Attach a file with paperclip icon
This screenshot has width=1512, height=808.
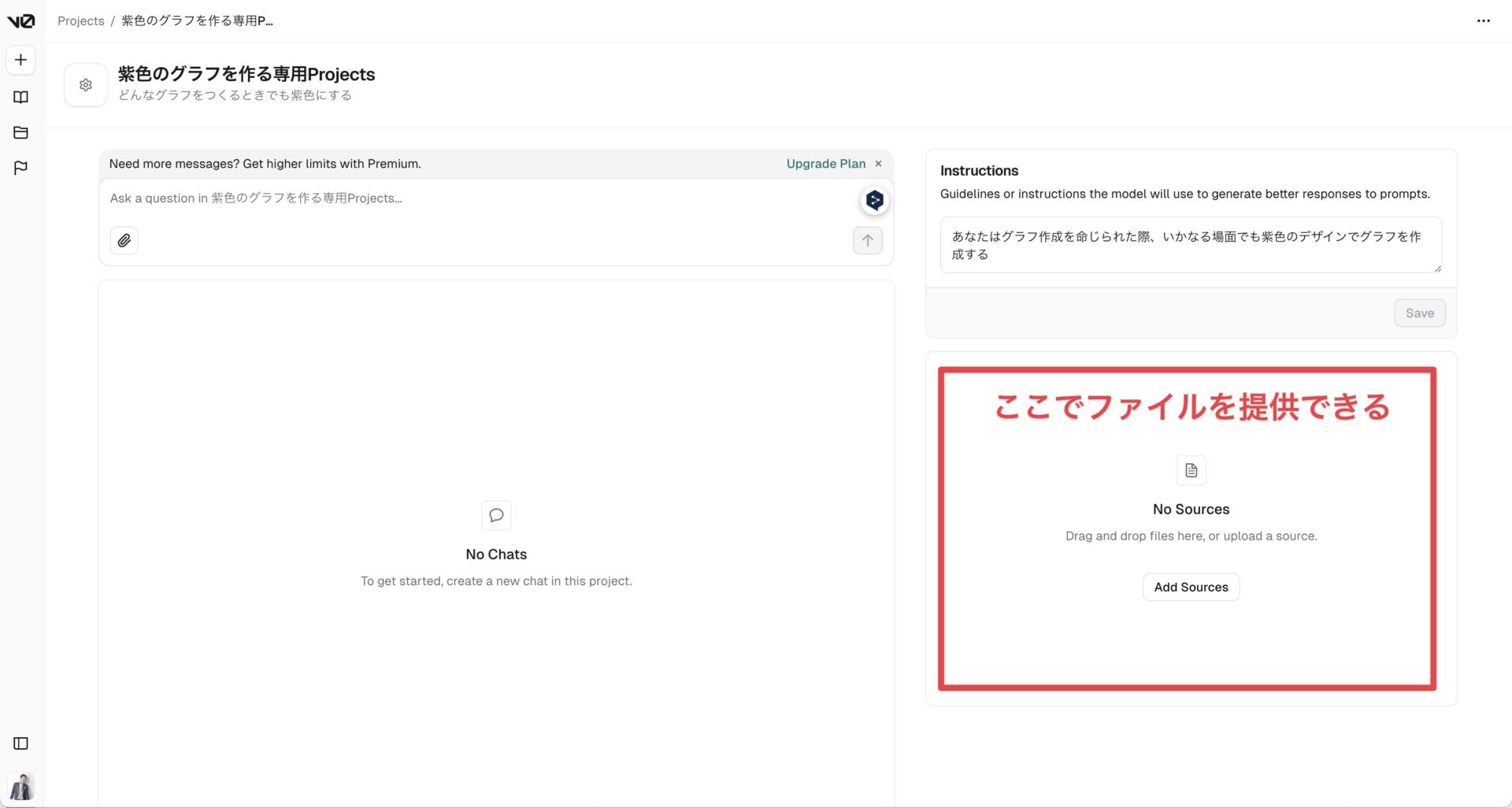[124, 241]
